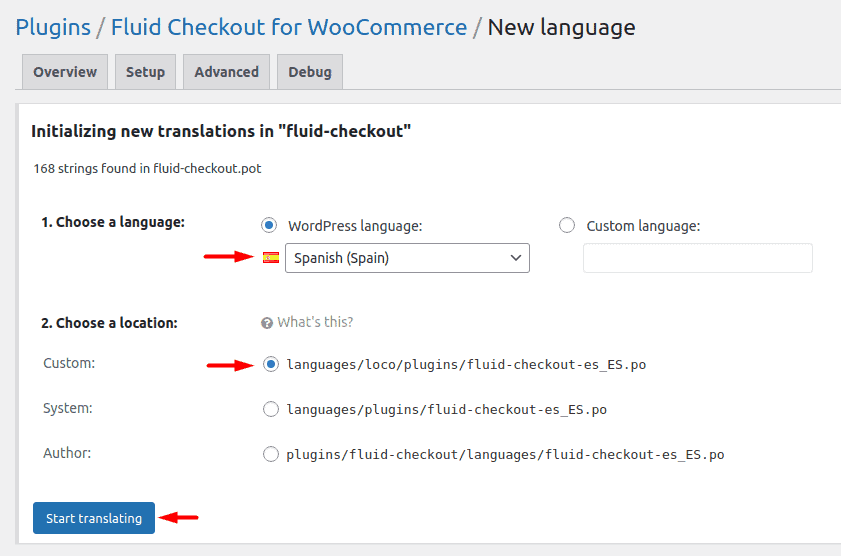The height and width of the screenshot is (556, 841).
Task: Choose the System location radio option
Action: tap(271, 409)
